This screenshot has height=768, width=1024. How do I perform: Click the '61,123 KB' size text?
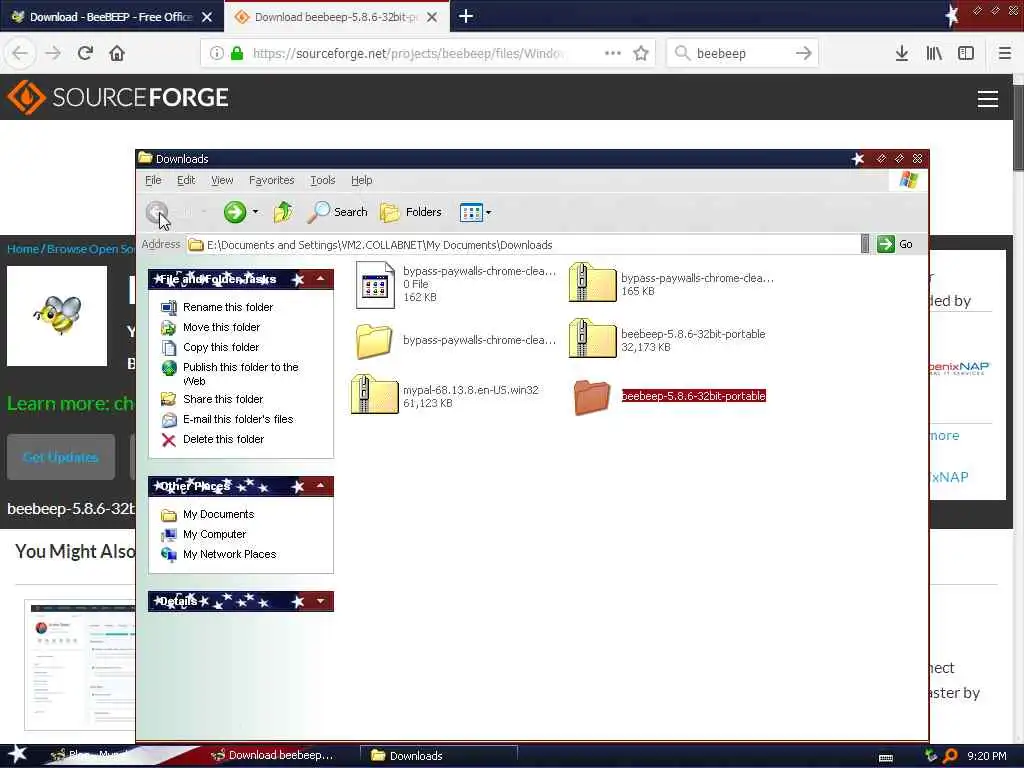[428, 404]
